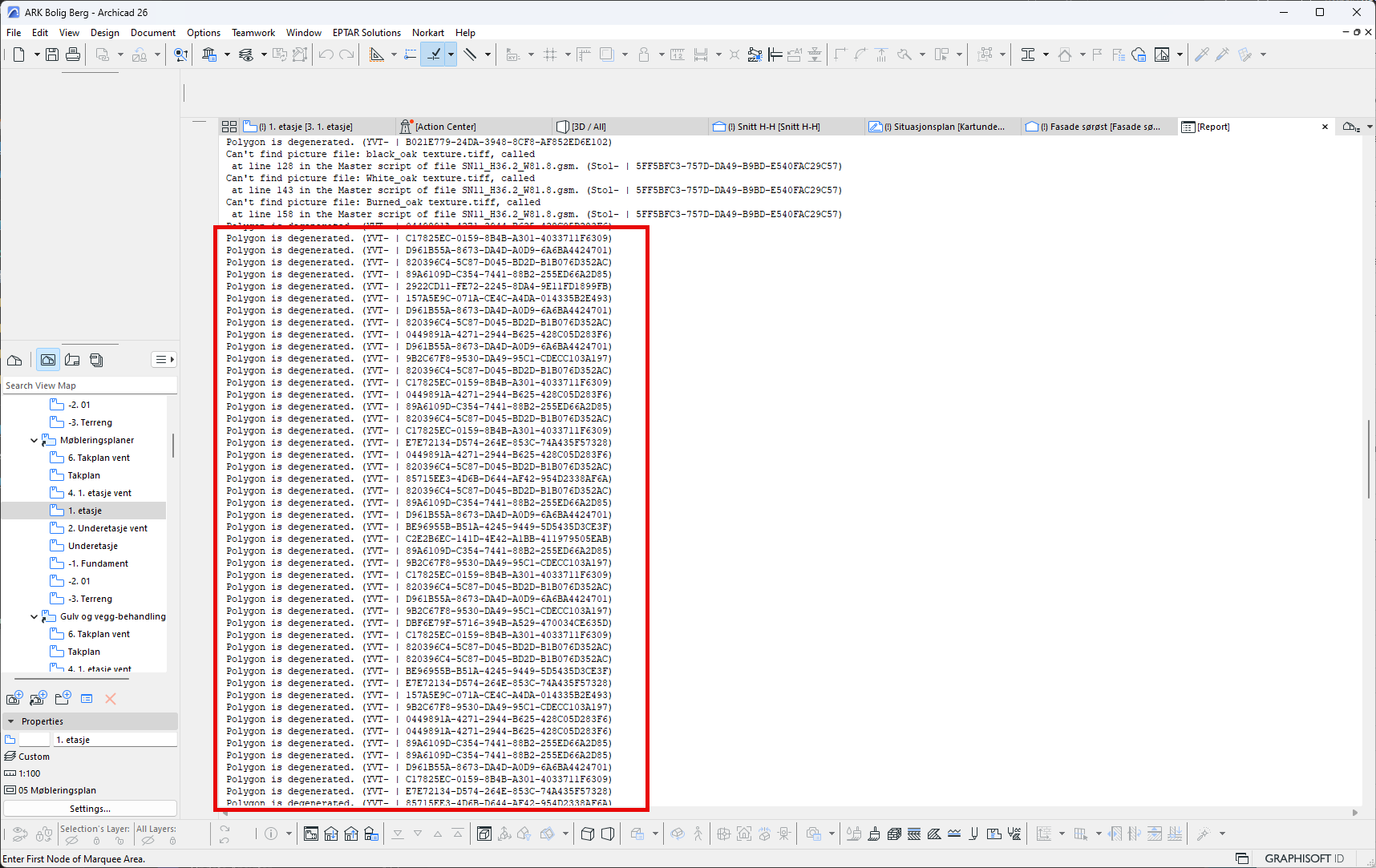This screenshot has width=1376, height=868.
Task: Open the Teamwork menu
Action: (253, 33)
